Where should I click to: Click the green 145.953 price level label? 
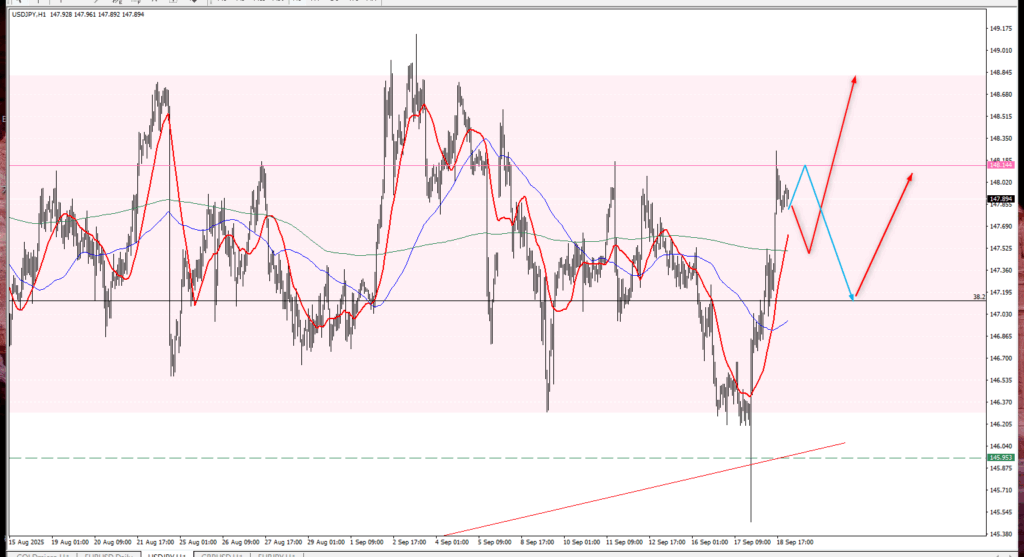coord(1000,458)
